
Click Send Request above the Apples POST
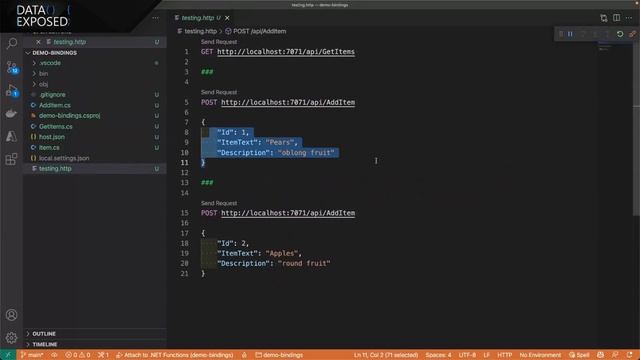tap(219, 203)
